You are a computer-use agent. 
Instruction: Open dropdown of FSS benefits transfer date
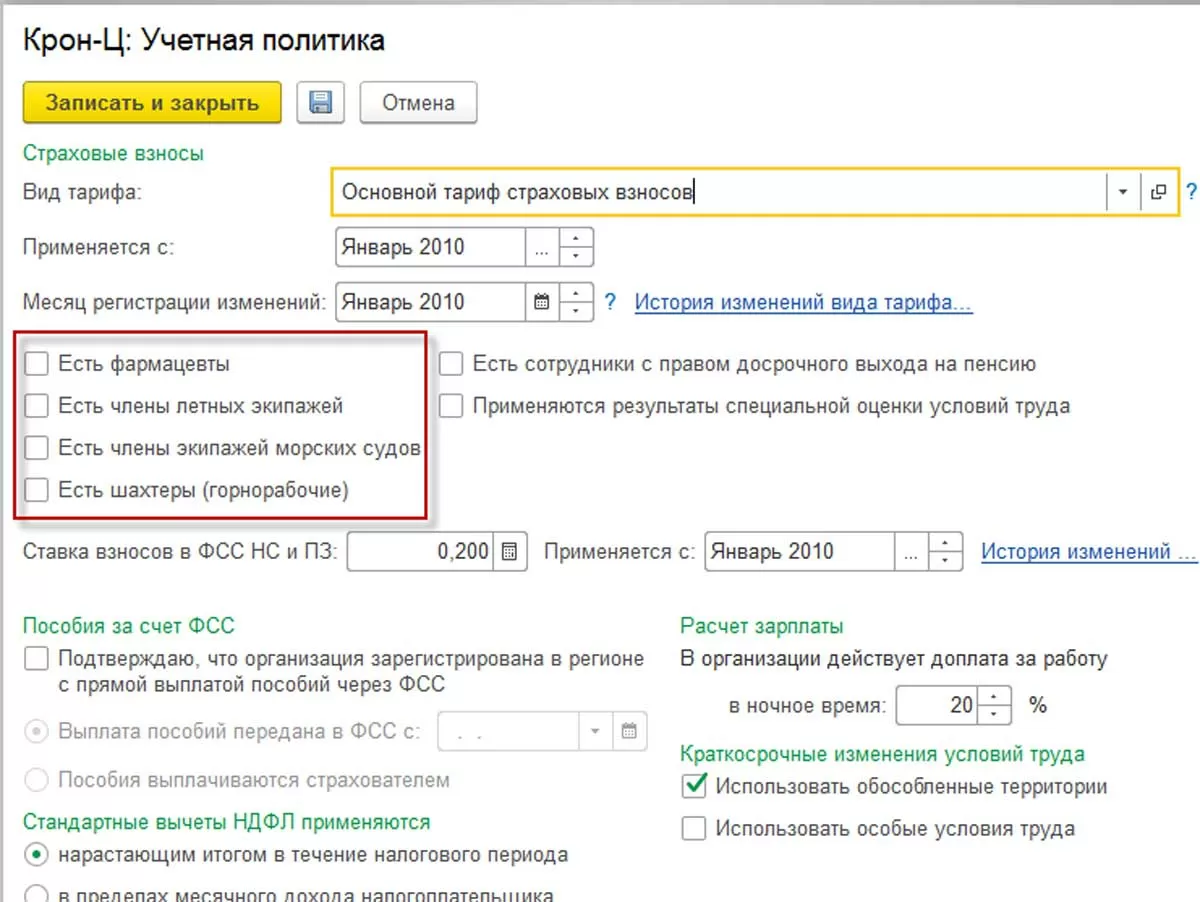point(595,732)
